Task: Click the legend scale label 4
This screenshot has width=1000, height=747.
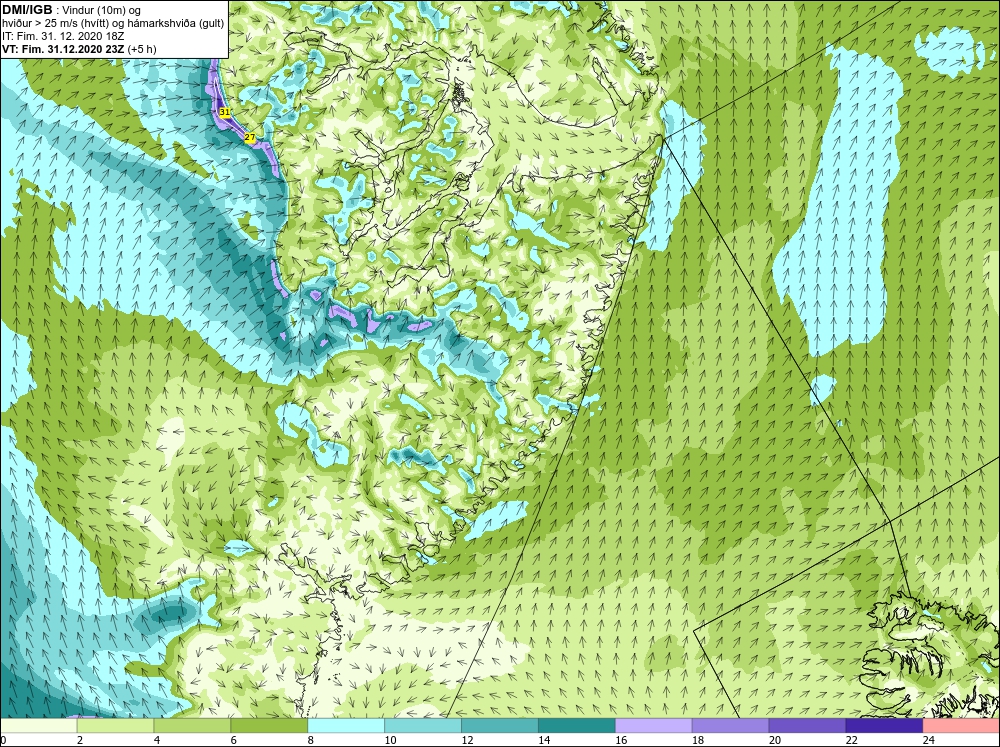Action: (157, 740)
